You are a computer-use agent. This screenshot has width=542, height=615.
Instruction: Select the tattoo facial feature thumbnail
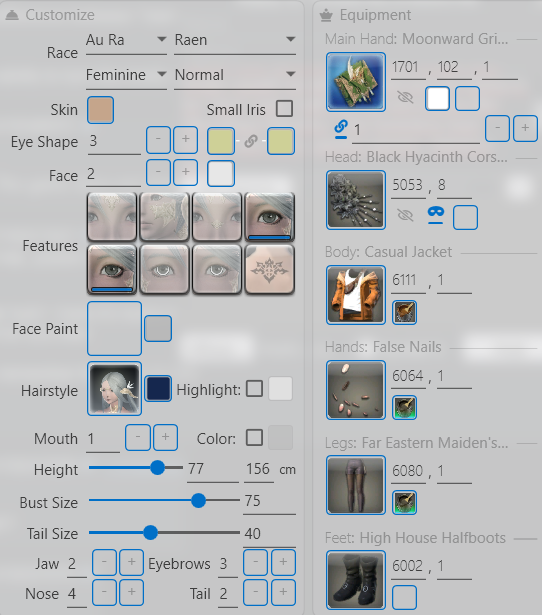coord(269,269)
